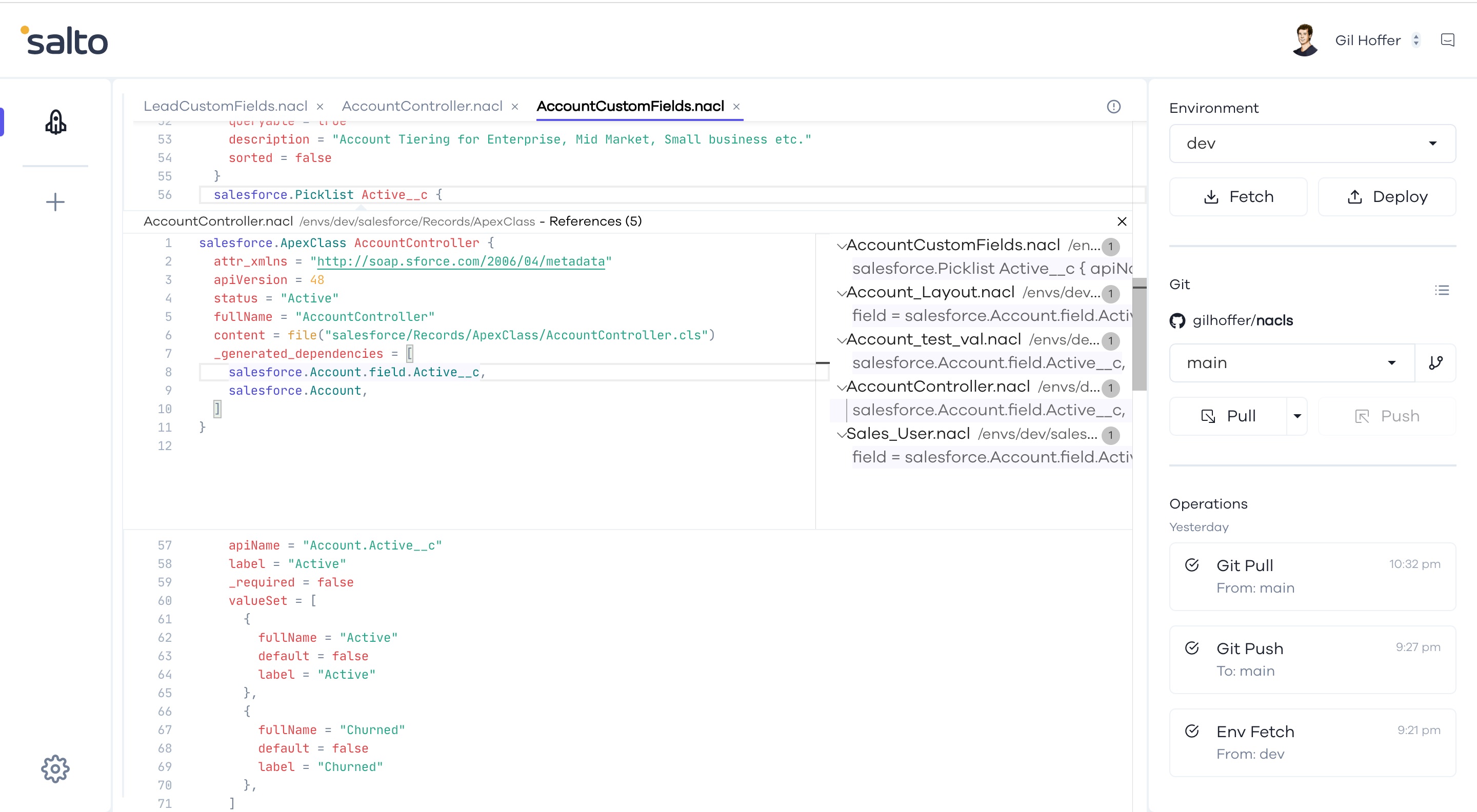The width and height of the screenshot is (1477, 812).
Task: Collapse AccountCustomFields.nacl reference group
Action: (x=841, y=247)
